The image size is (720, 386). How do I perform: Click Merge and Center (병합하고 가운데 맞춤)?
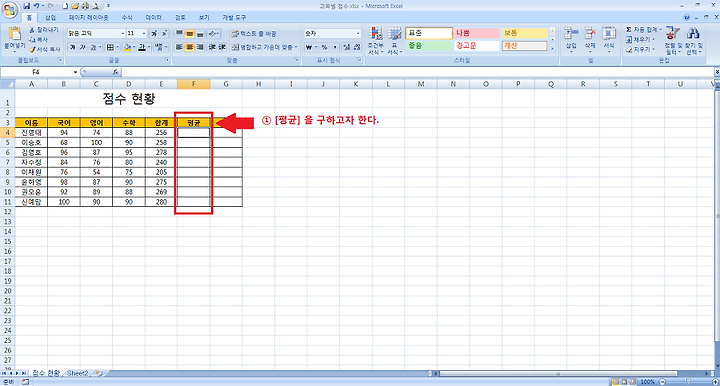(x=264, y=47)
